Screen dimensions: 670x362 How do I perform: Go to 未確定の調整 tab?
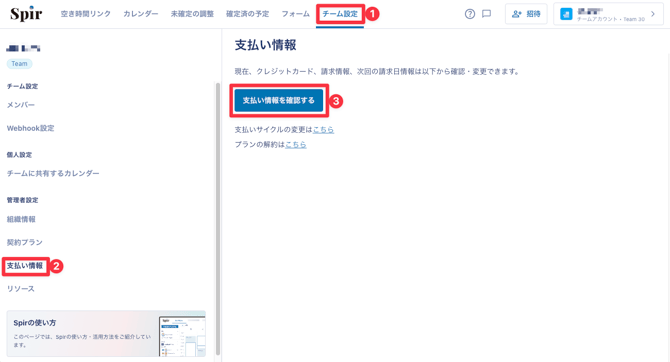pyautogui.click(x=192, y=14)
